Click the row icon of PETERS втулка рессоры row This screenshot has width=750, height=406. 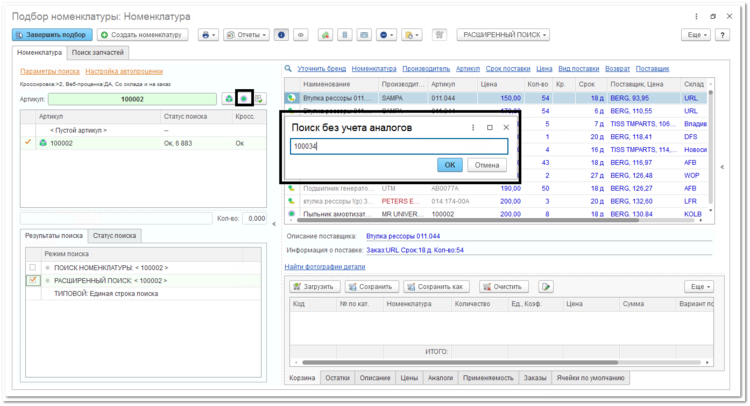(x=291, y=201)
